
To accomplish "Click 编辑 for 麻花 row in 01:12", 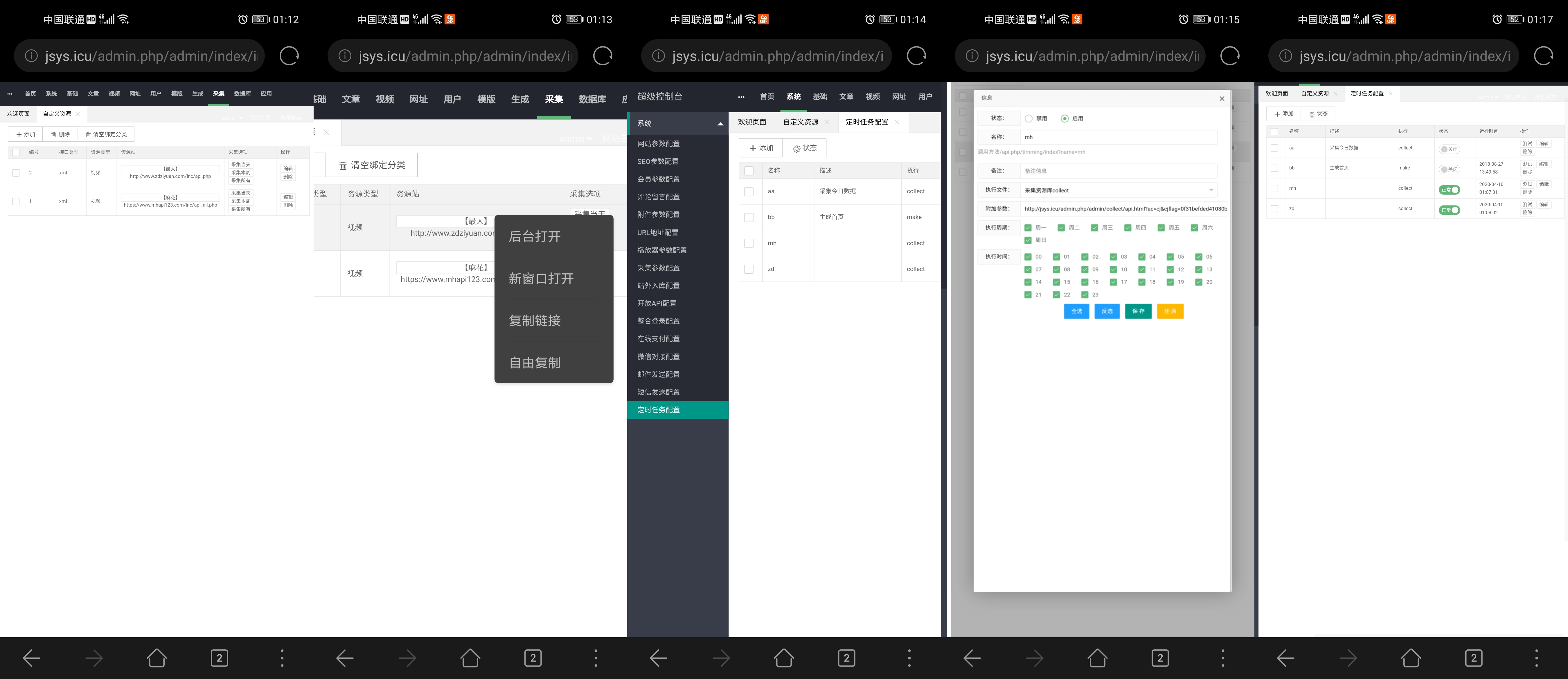I will 288,197.
